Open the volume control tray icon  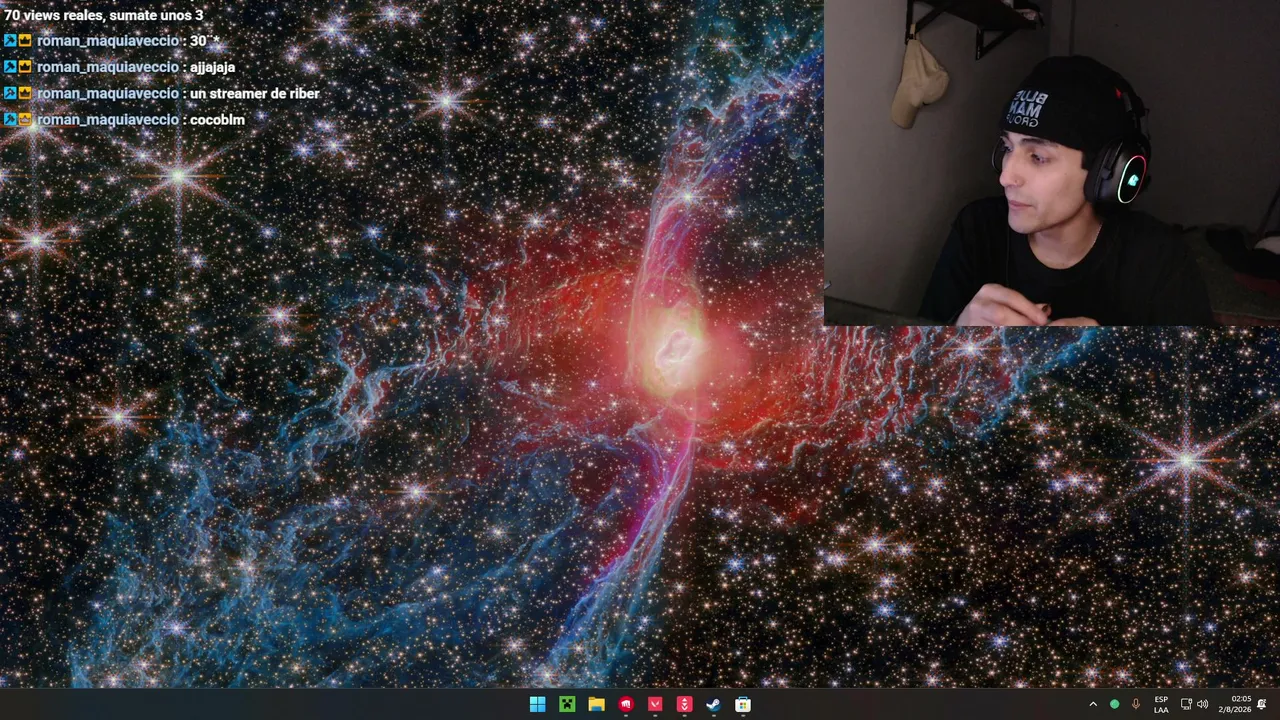[x=1202, y=705]
